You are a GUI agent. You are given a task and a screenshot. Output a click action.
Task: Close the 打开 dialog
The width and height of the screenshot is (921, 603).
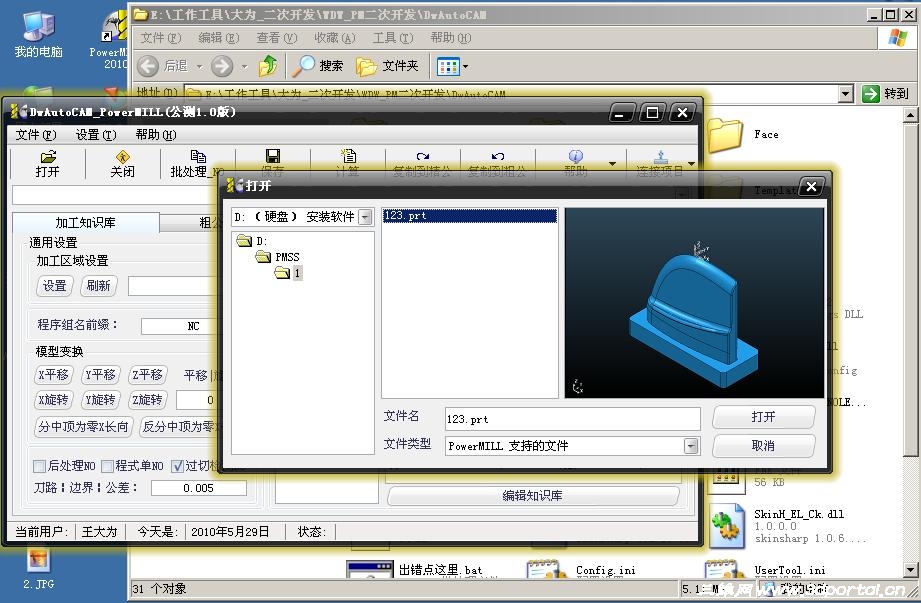click(x=811, y=186)
